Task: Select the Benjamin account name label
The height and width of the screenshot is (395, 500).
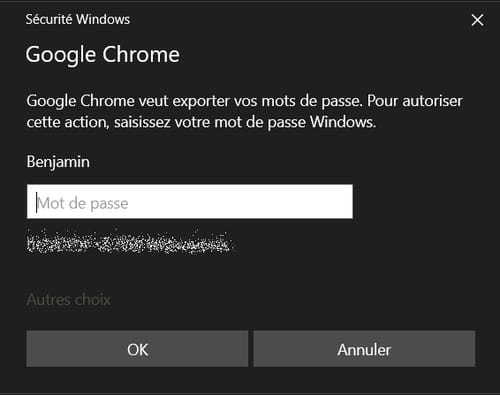Action: click(58, 162)
